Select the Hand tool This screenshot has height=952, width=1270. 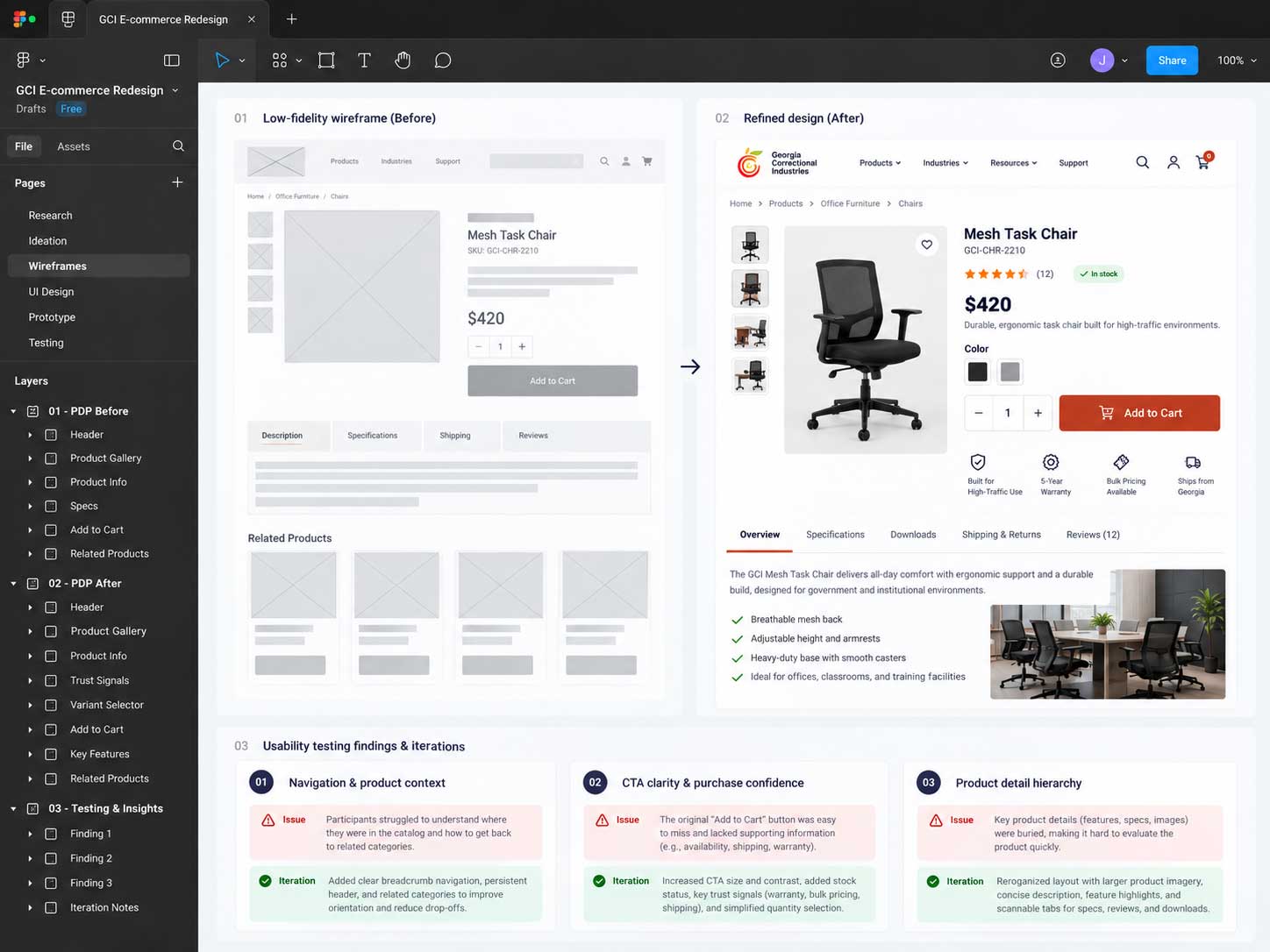403,60
